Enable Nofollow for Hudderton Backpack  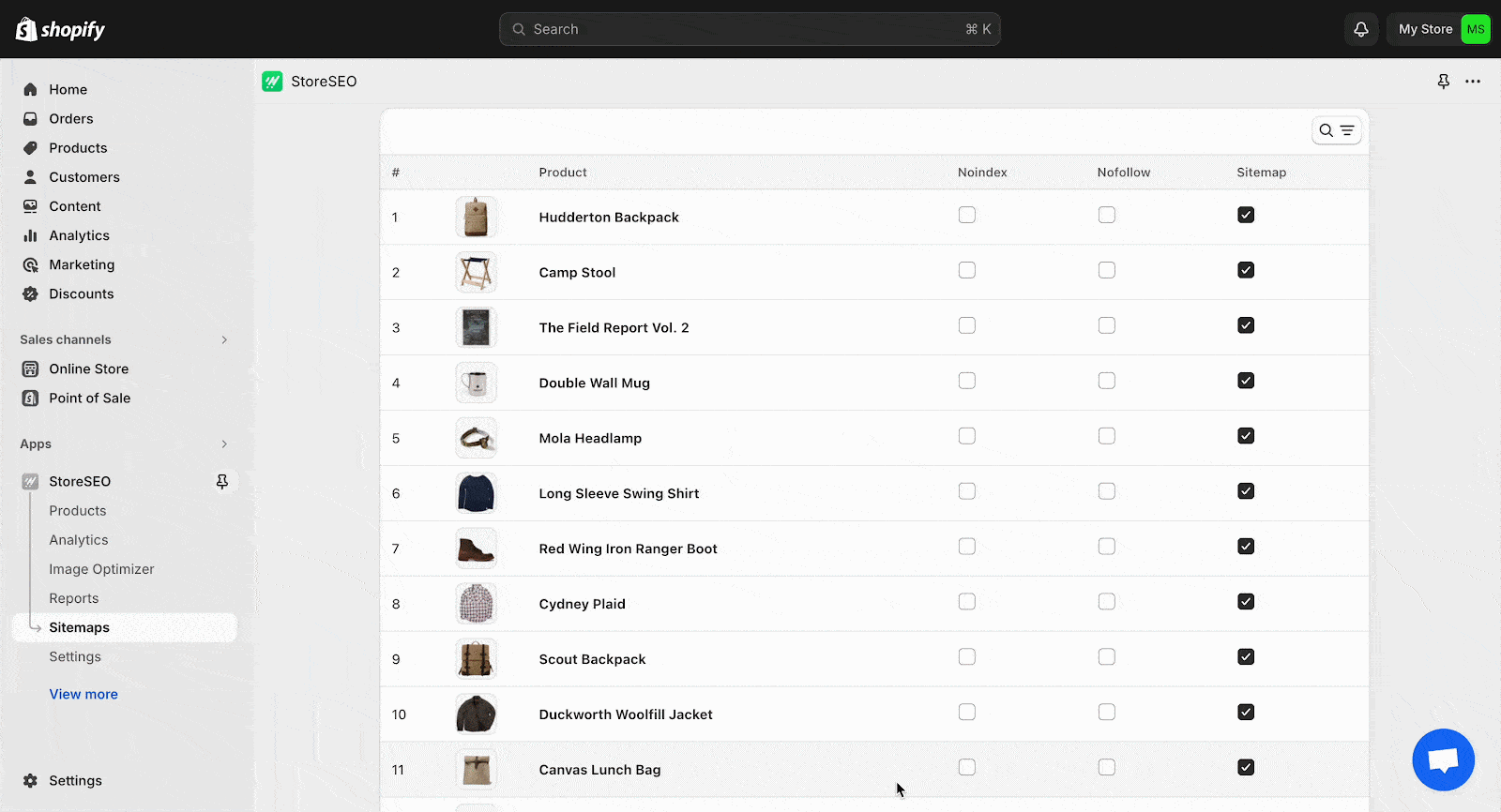1107,215
